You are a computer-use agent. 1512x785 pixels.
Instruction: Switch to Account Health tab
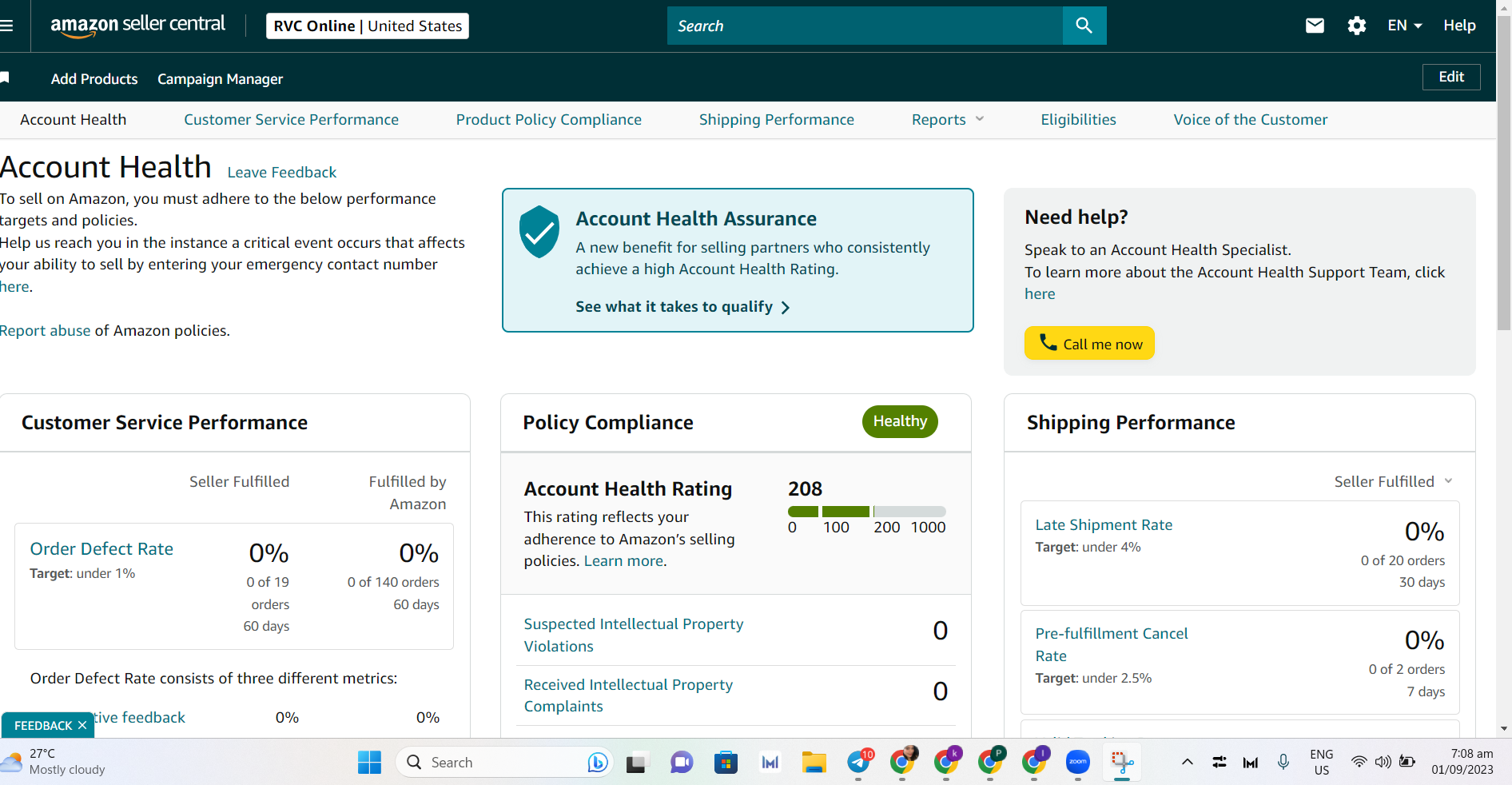74,120
